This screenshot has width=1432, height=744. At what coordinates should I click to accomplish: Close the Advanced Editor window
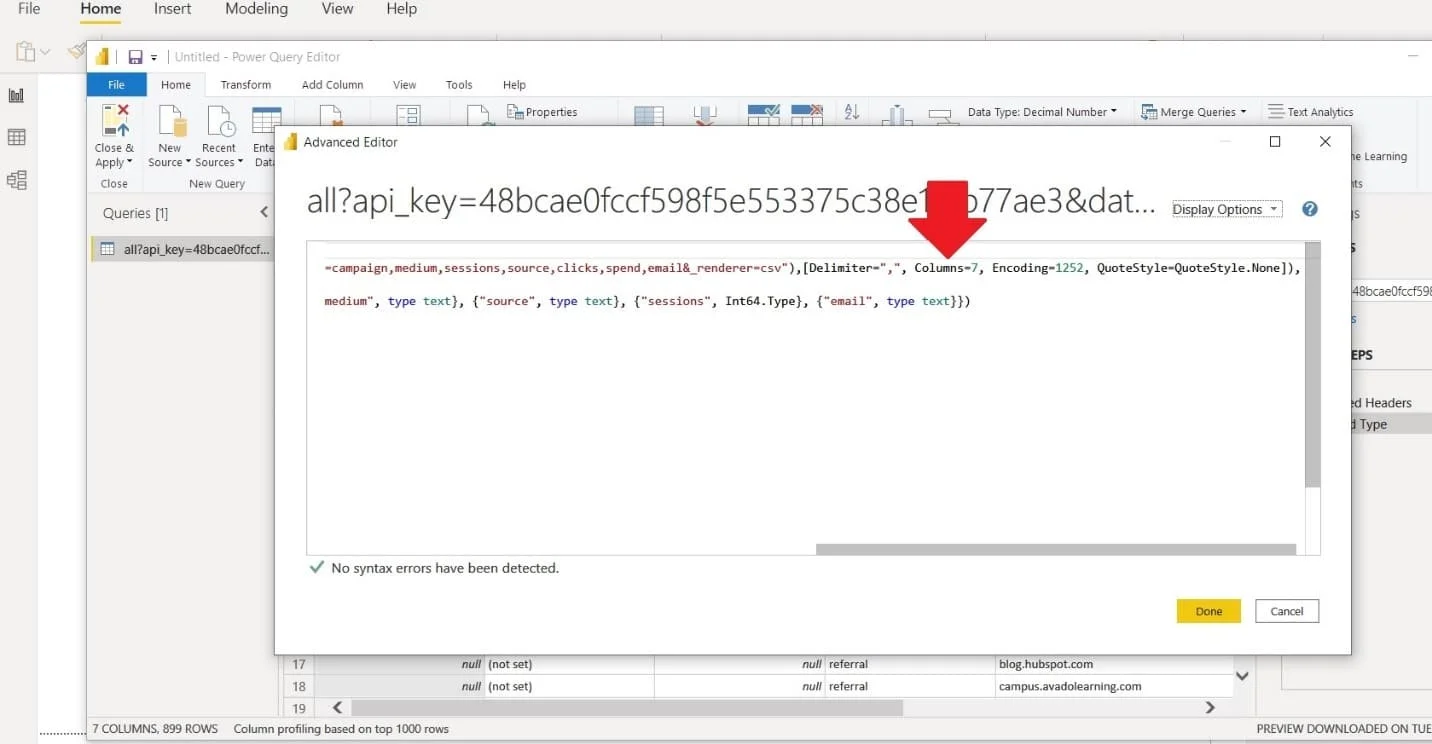coord(1325,142)
